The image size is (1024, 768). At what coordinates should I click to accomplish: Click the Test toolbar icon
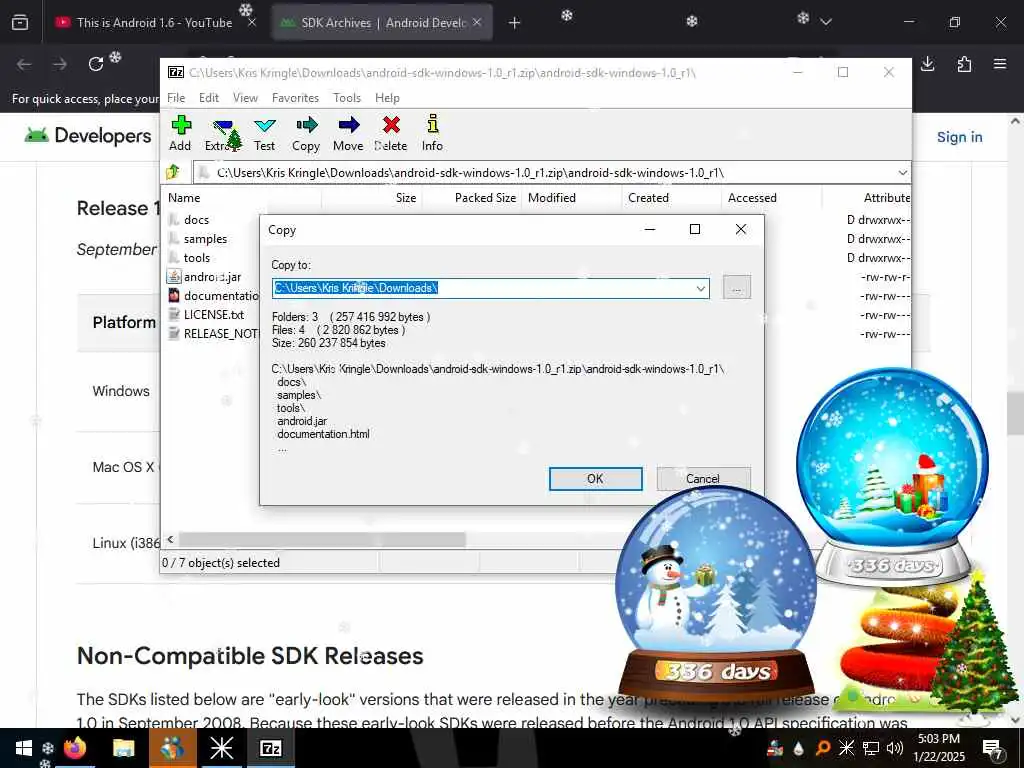click(264, 125)
